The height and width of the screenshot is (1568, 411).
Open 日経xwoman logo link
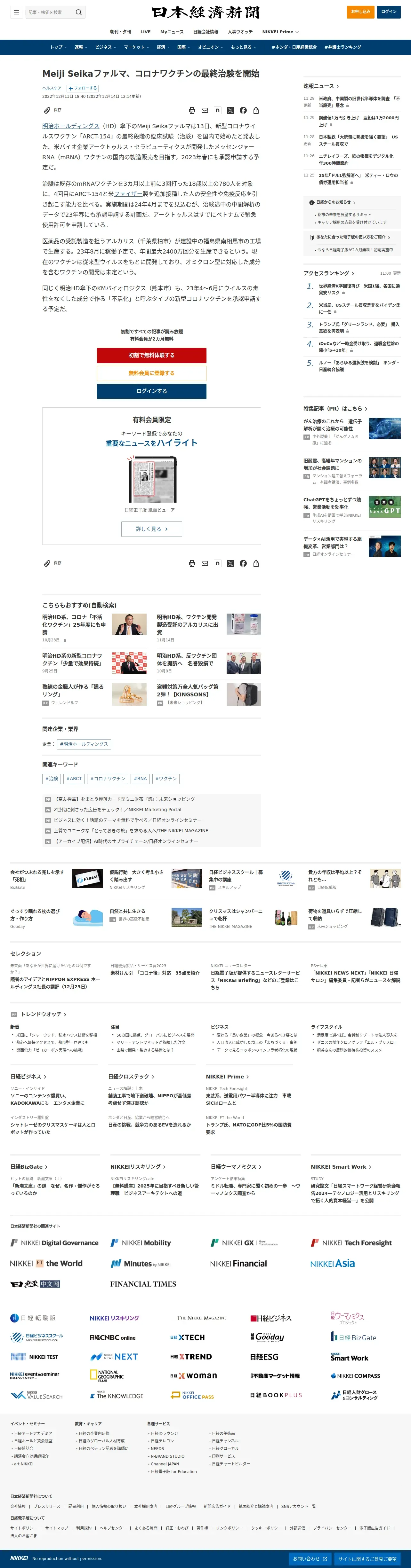click(x=193, y=1376)
